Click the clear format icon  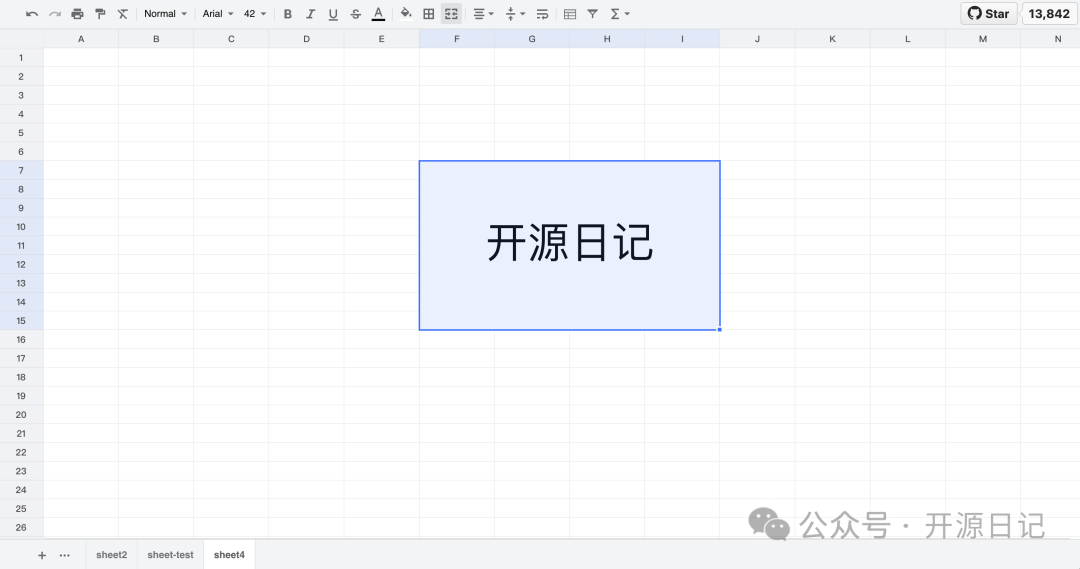(123, 14)
